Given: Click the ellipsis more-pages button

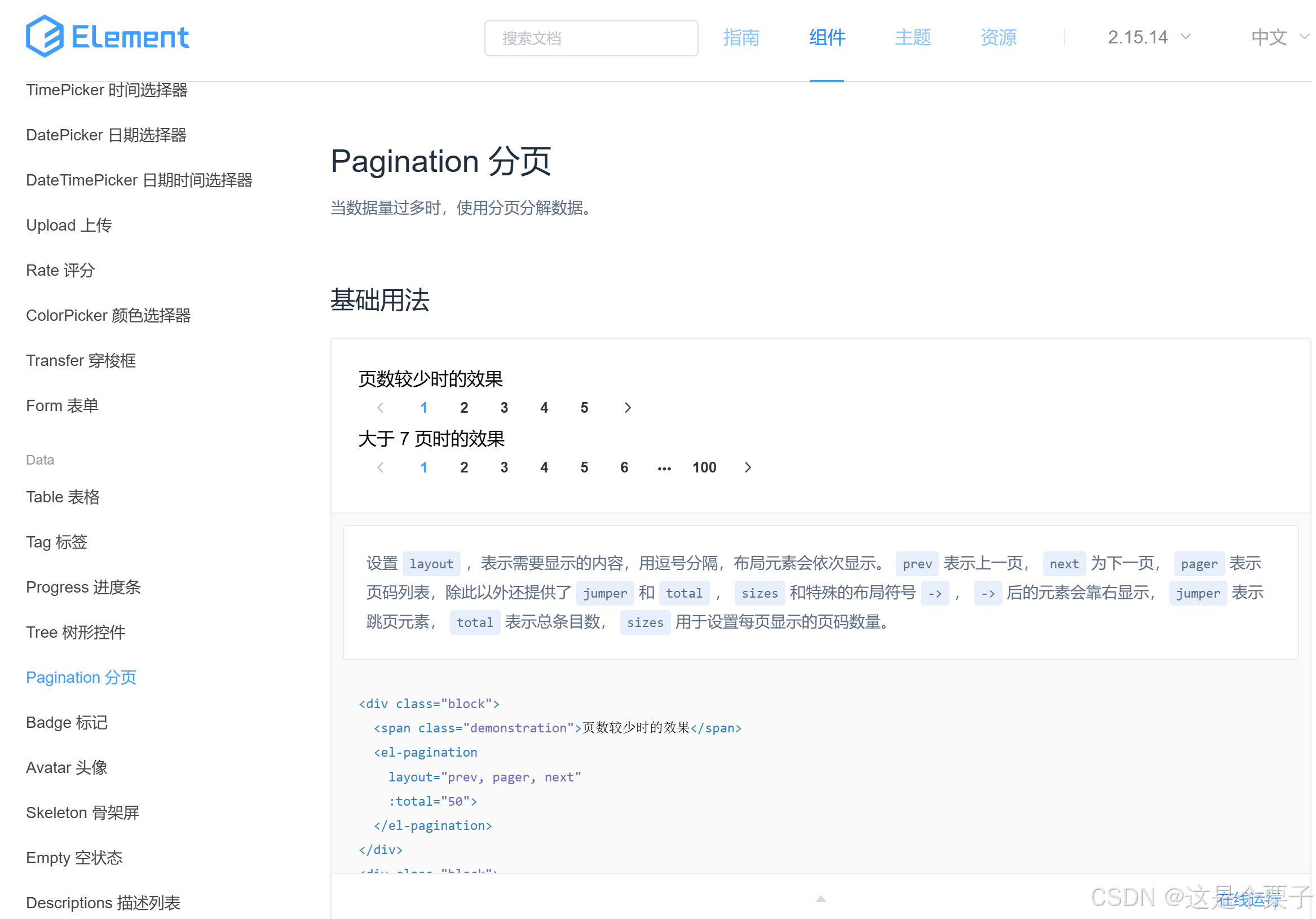Looking at the screenshot, I should tap(664, 468).
